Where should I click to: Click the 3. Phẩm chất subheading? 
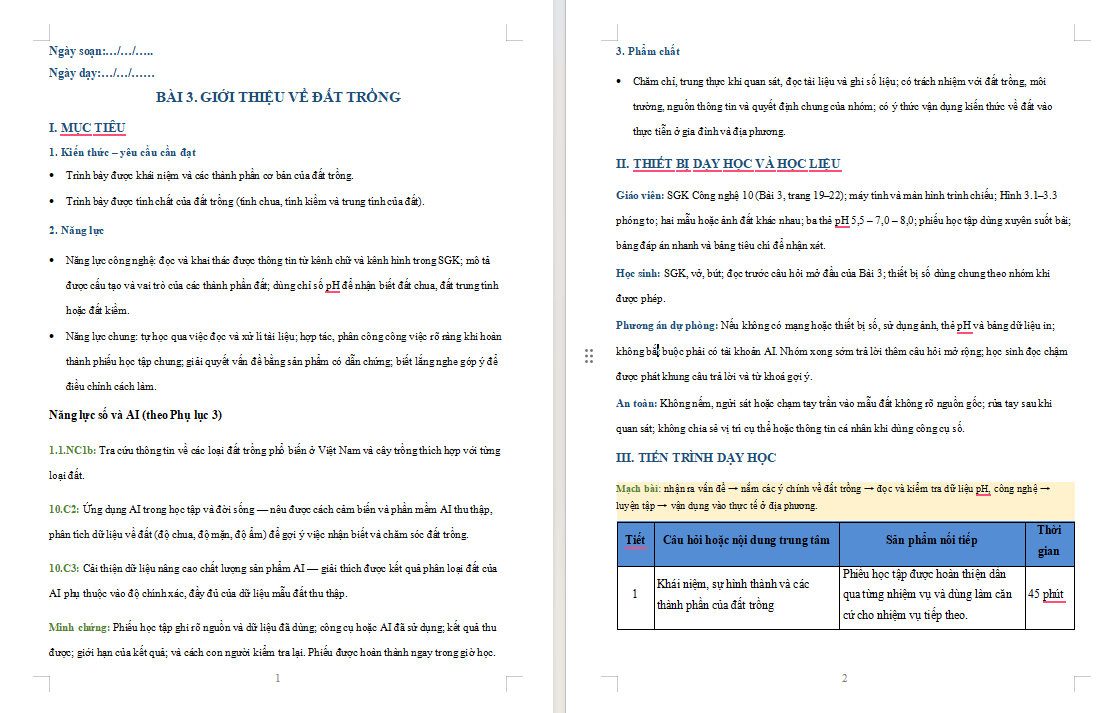tap(647, 51)
